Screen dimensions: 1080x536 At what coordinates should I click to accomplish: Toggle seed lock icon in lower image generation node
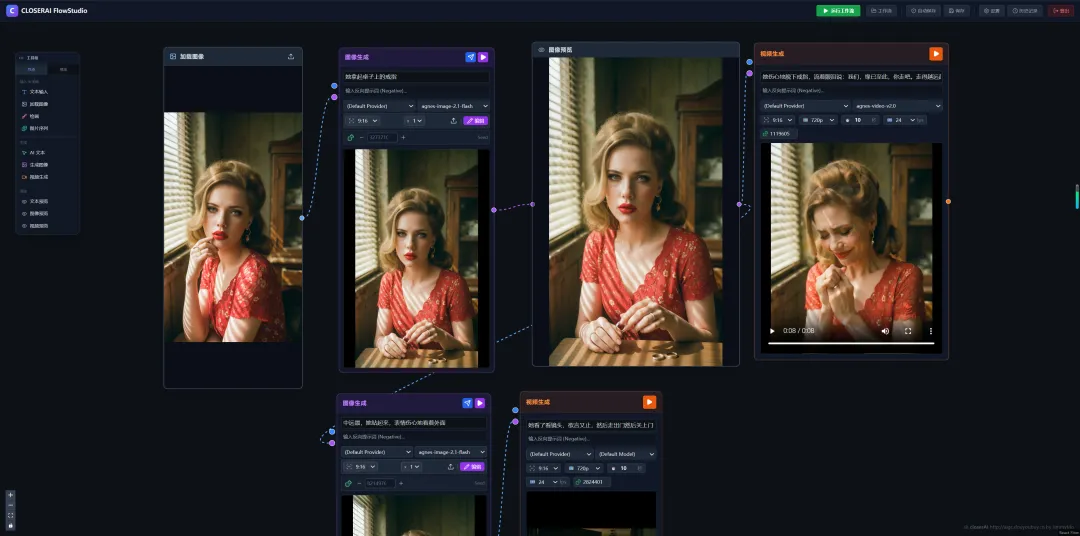(349, 484)
